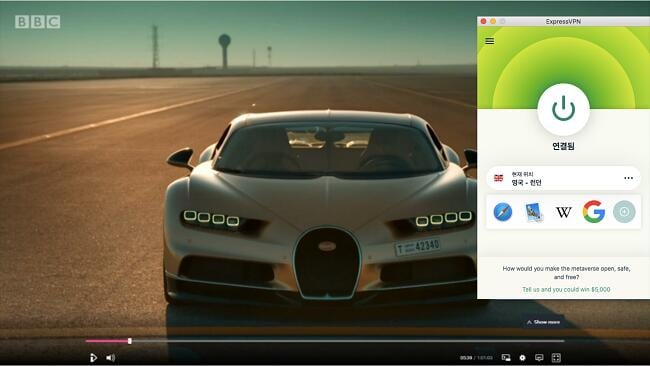Launch Preview app shortcut in ExpressVPN
Screen dimensions: 650x366
[534, 212]
